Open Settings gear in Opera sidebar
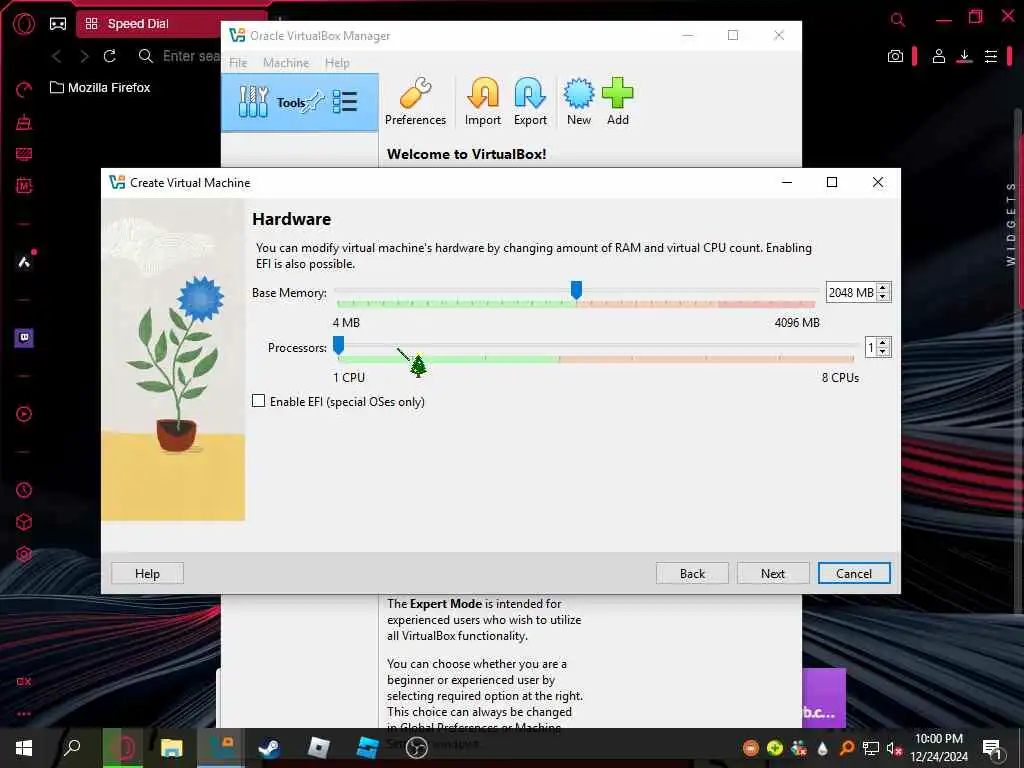Screen dimensions: 1024x768 [24, 554]
